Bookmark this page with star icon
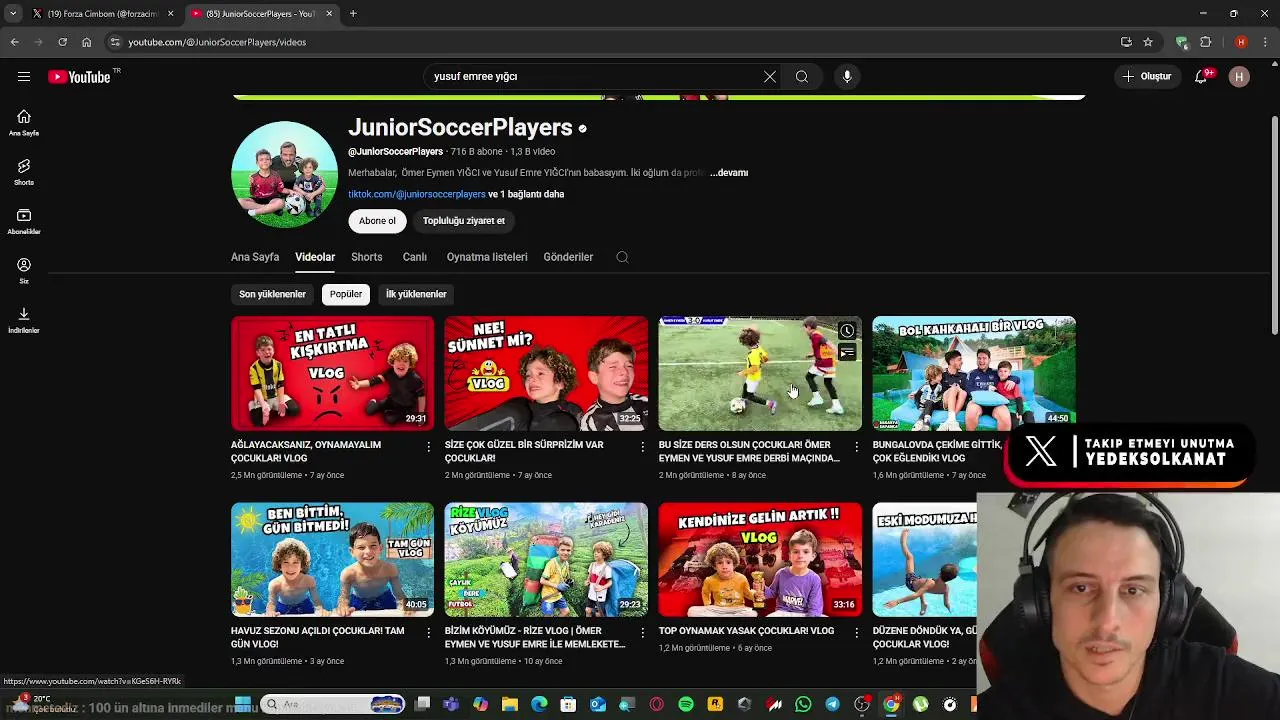Image resolution: width=1280 pixels, height=720 pixels. pos(1148,42)
